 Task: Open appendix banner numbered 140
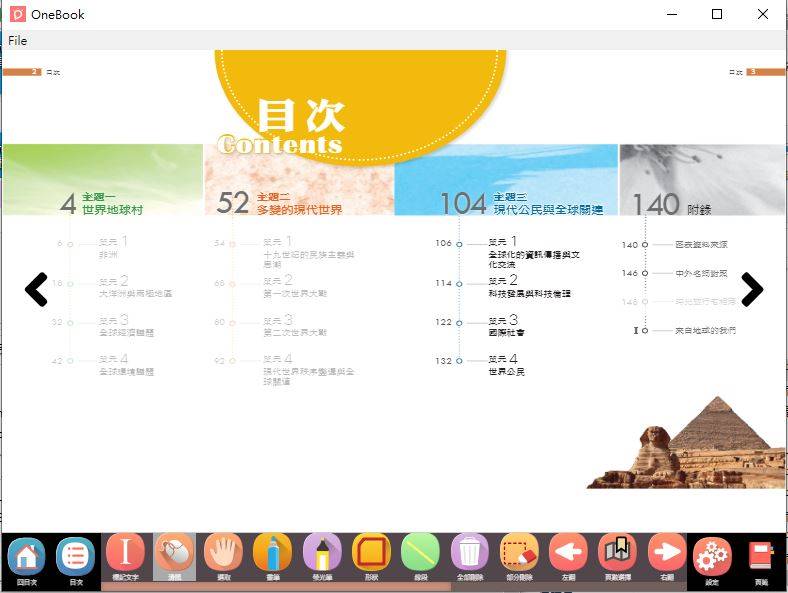point(702,179)
